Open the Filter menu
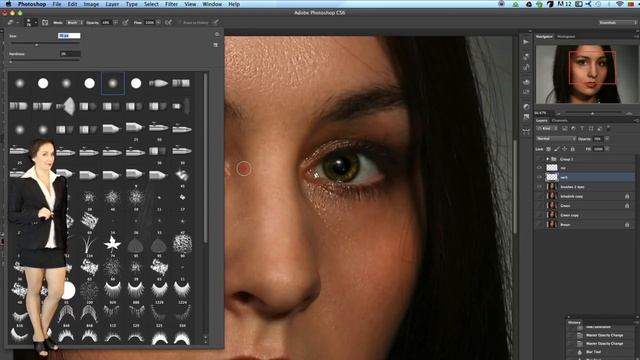640x360 pixels. coord(171,4)
